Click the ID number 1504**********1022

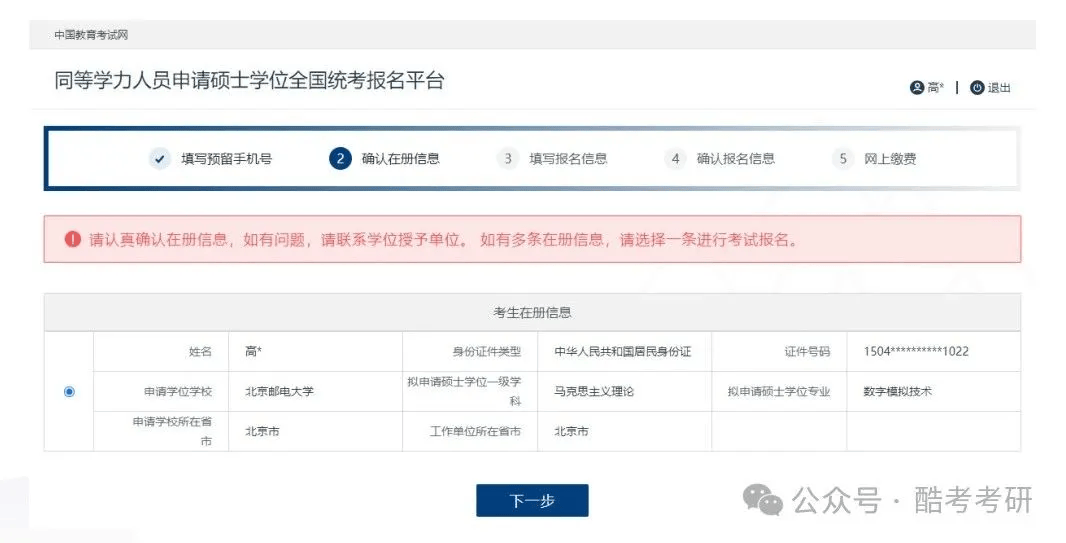(x=916, y=351)
